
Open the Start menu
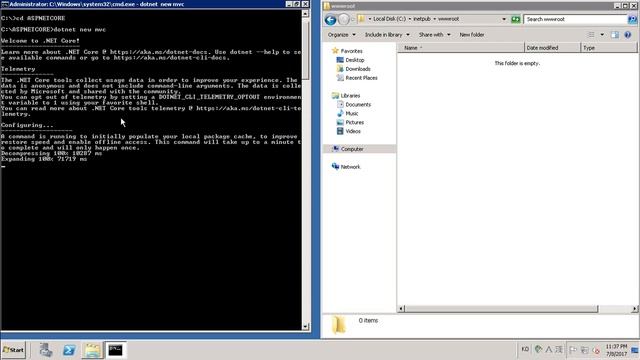coord(13,350)
